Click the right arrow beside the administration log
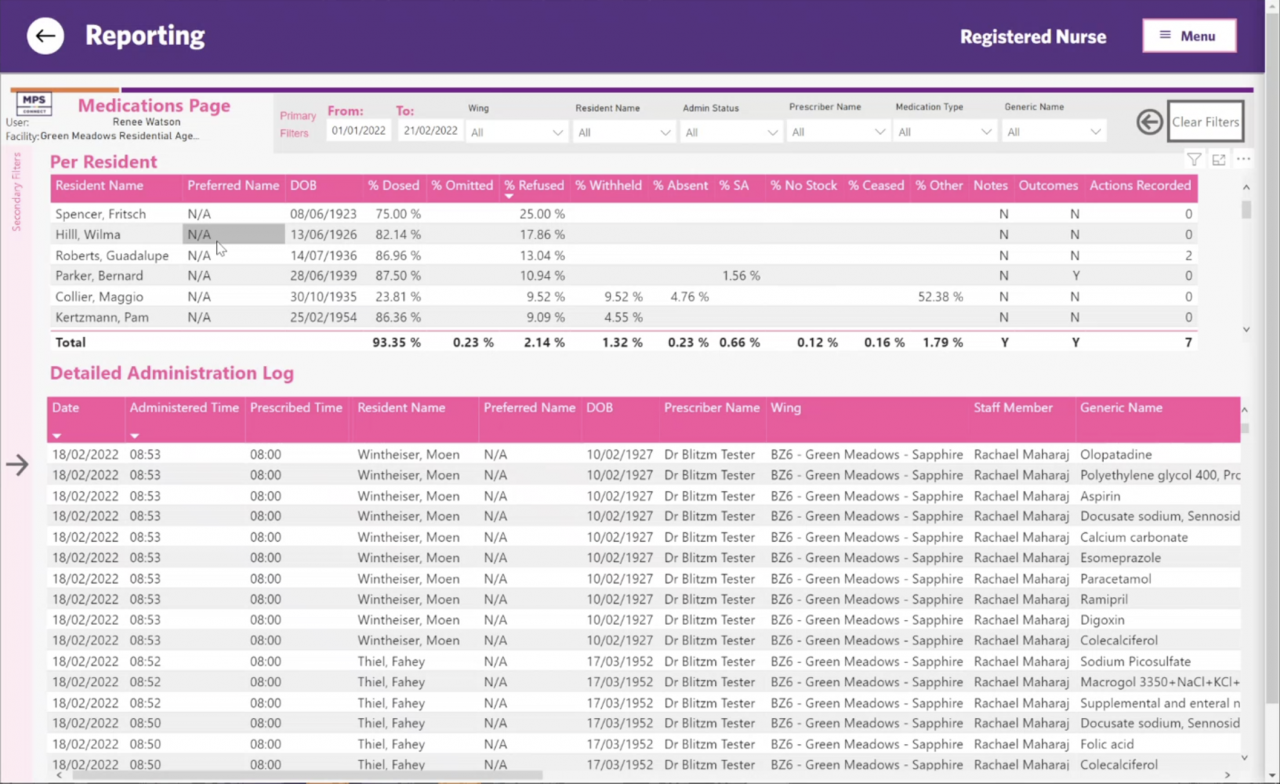Screen dimensions: 1280x784 coord(17,464)
